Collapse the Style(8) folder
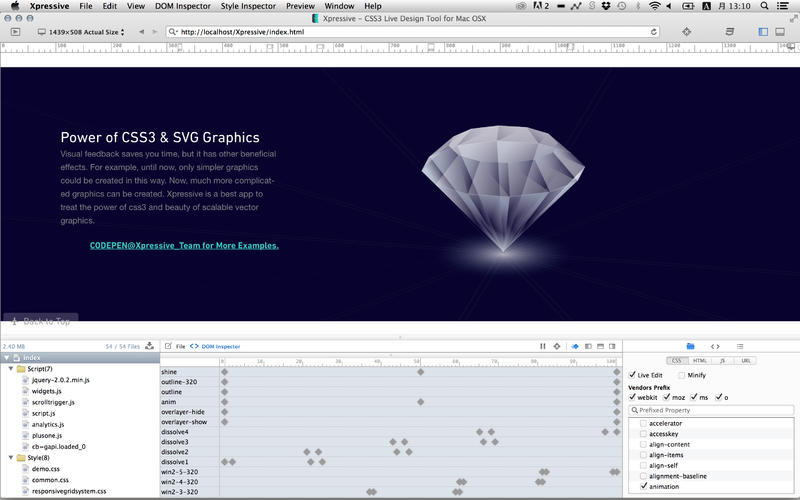The height and width of the screenshot is (500, 800). [x=11, y=458]
